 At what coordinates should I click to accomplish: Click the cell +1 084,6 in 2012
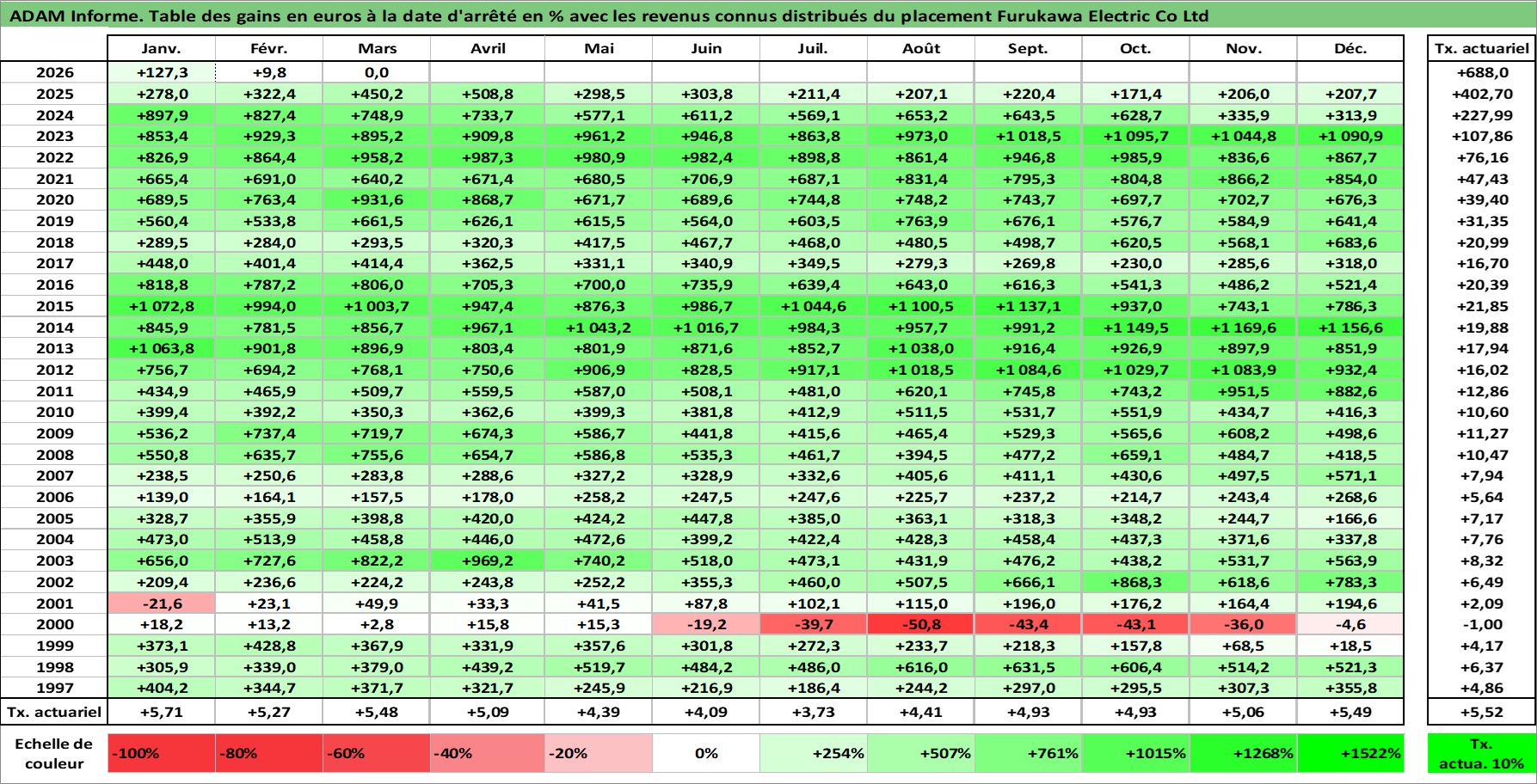[x=1028, y=370]
